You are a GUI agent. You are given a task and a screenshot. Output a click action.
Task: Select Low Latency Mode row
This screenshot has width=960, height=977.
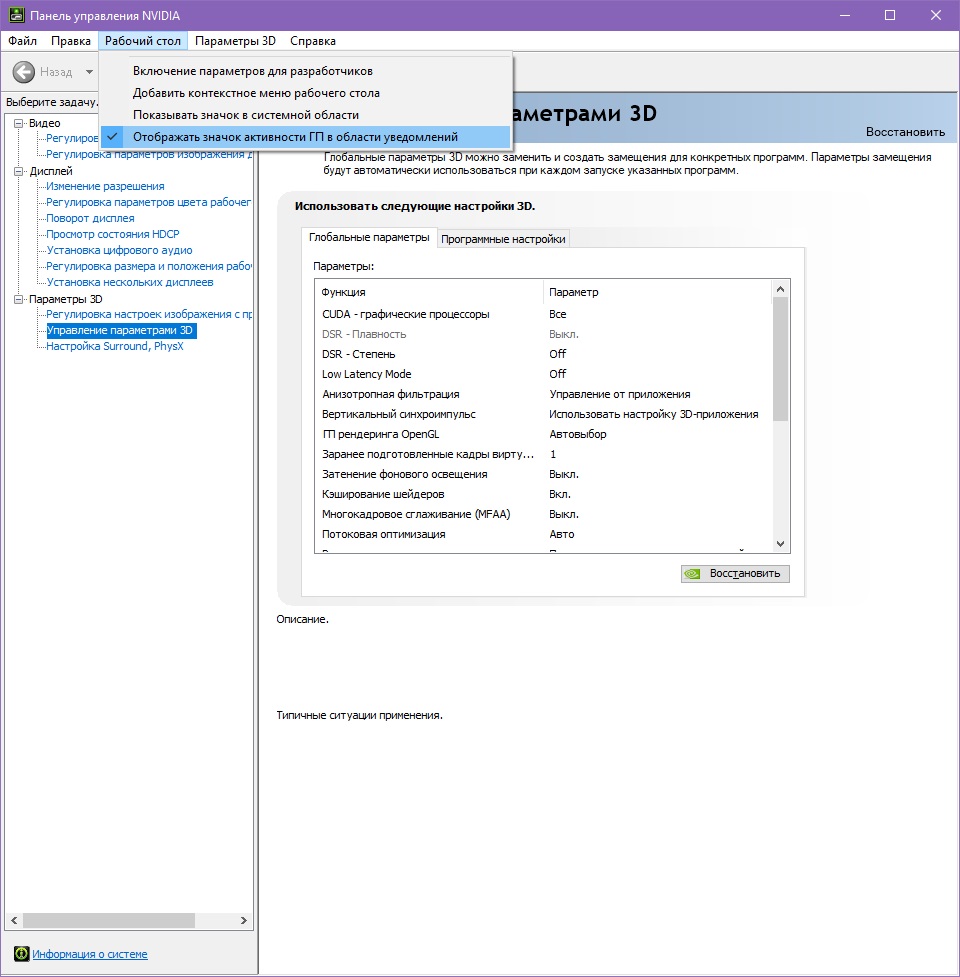point(543,374)
